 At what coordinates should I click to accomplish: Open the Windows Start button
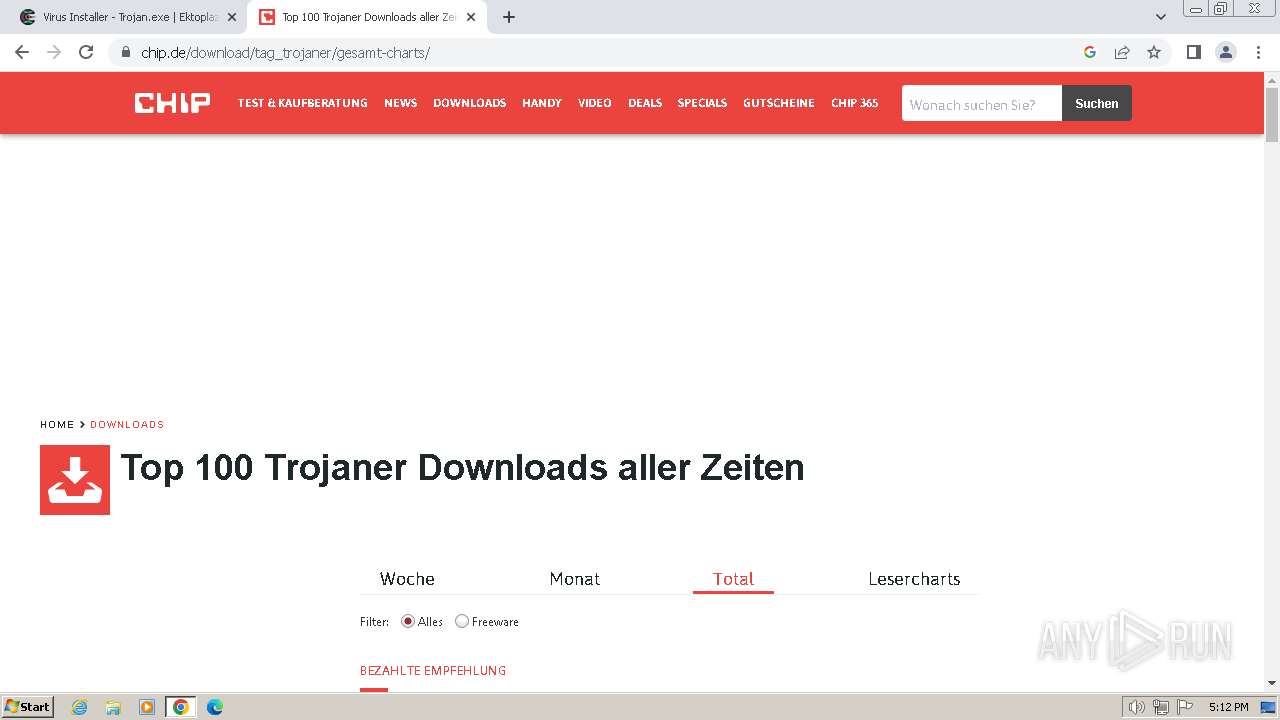click(x=28, y=707)
